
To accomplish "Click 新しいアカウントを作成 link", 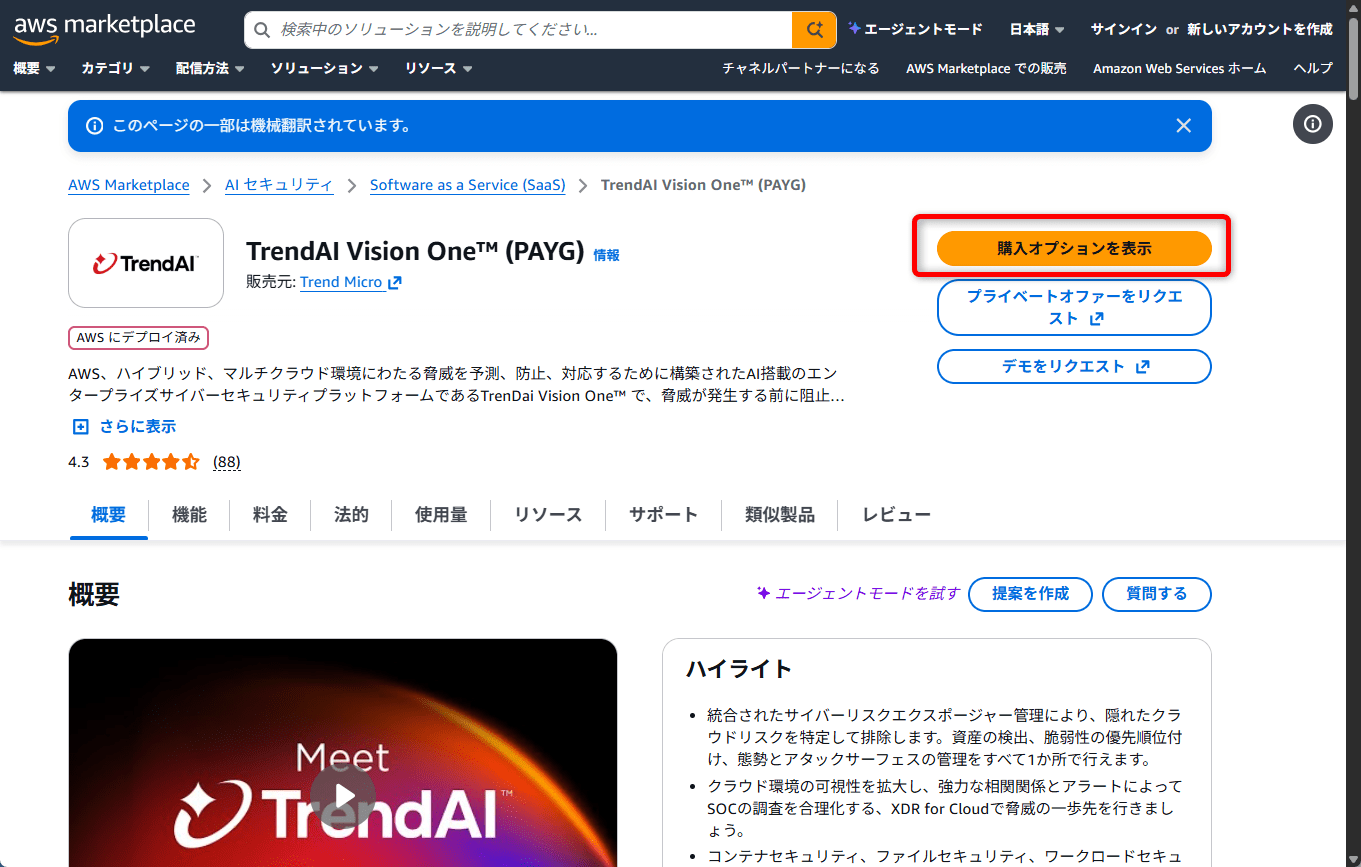I will pyautogui.click(x=1260, y=30).
